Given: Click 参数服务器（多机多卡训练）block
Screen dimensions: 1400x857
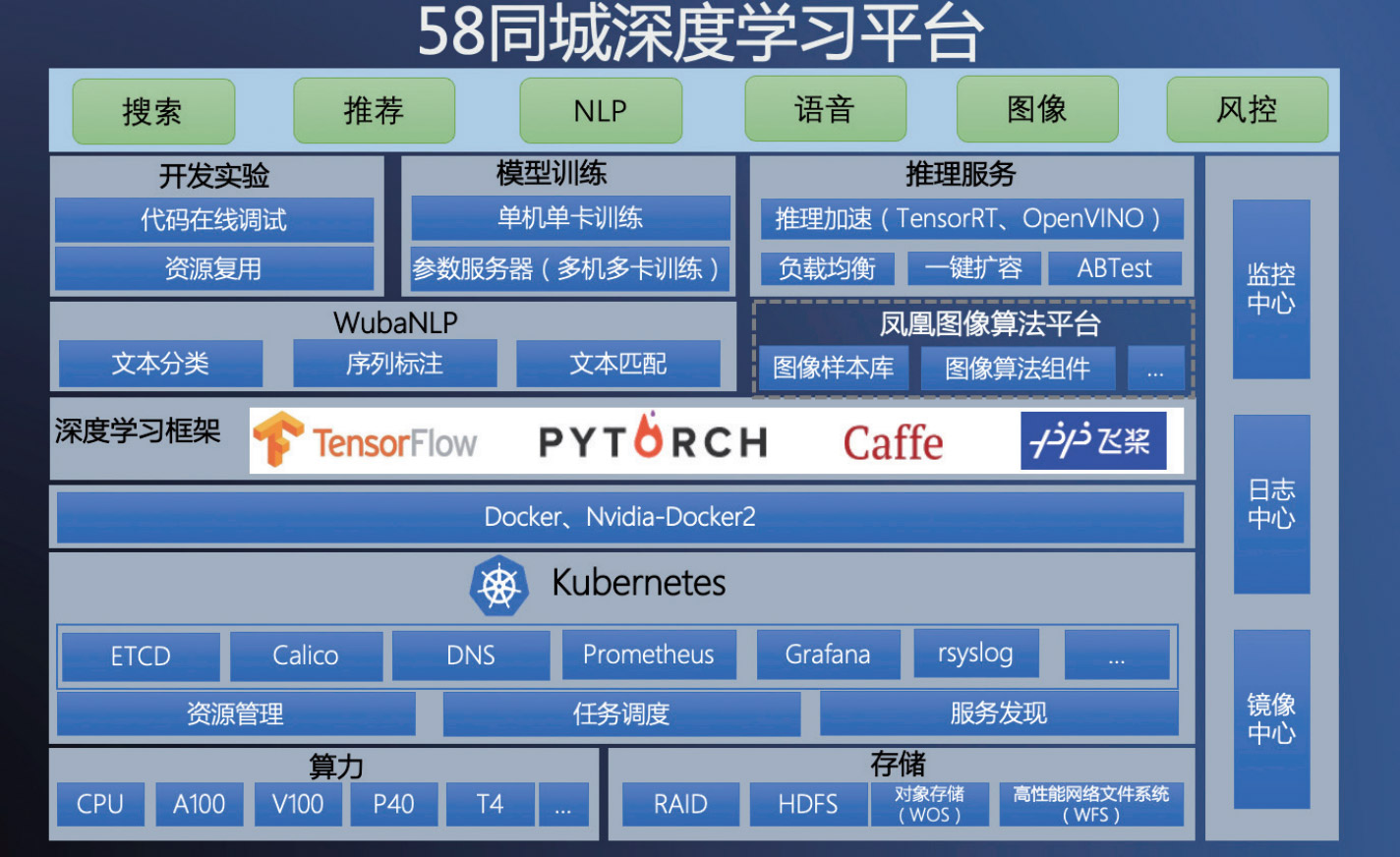Looking at the screenshot, I should pos(570,268).
